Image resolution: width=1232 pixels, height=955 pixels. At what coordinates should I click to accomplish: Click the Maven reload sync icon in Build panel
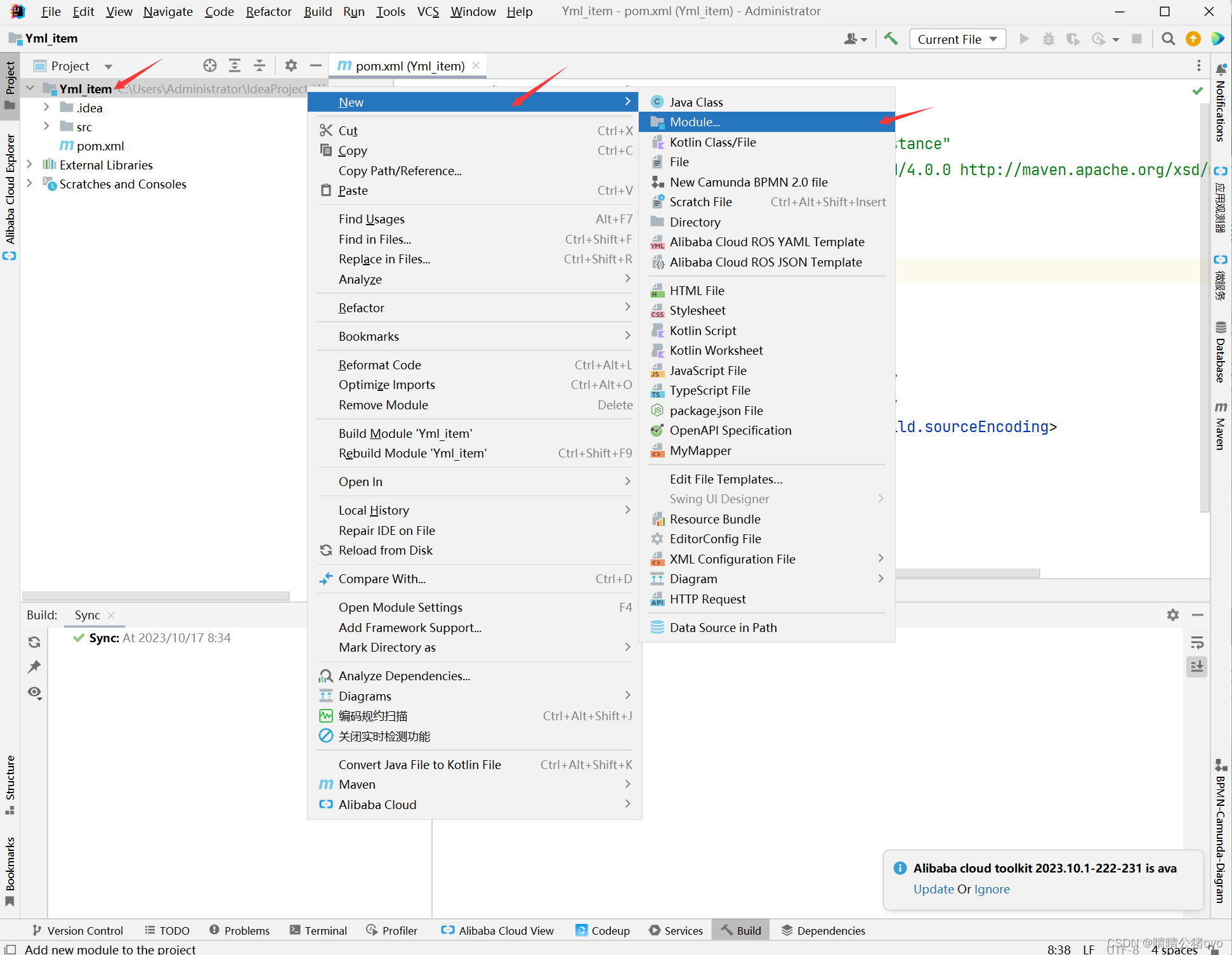[x=34, y=642]
